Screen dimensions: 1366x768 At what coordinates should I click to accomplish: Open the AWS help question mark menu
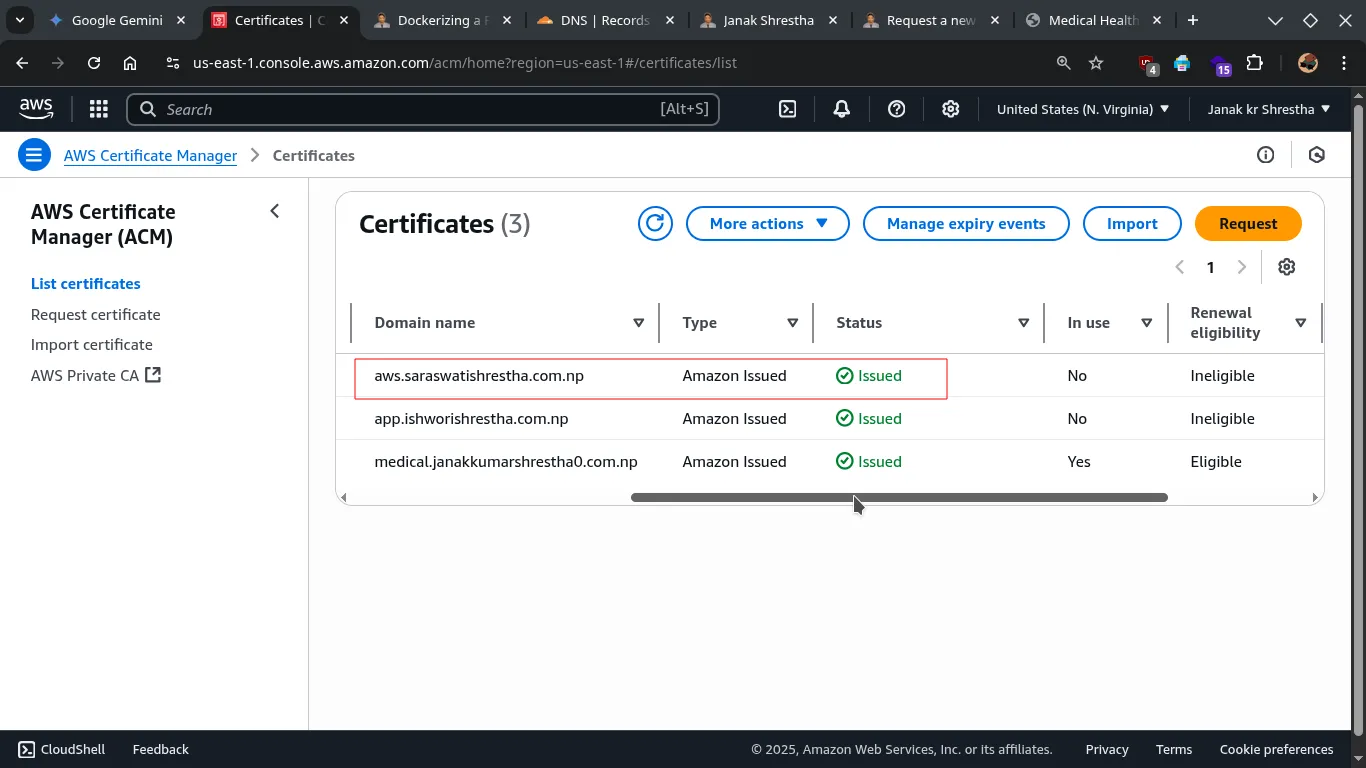[896, 109]
